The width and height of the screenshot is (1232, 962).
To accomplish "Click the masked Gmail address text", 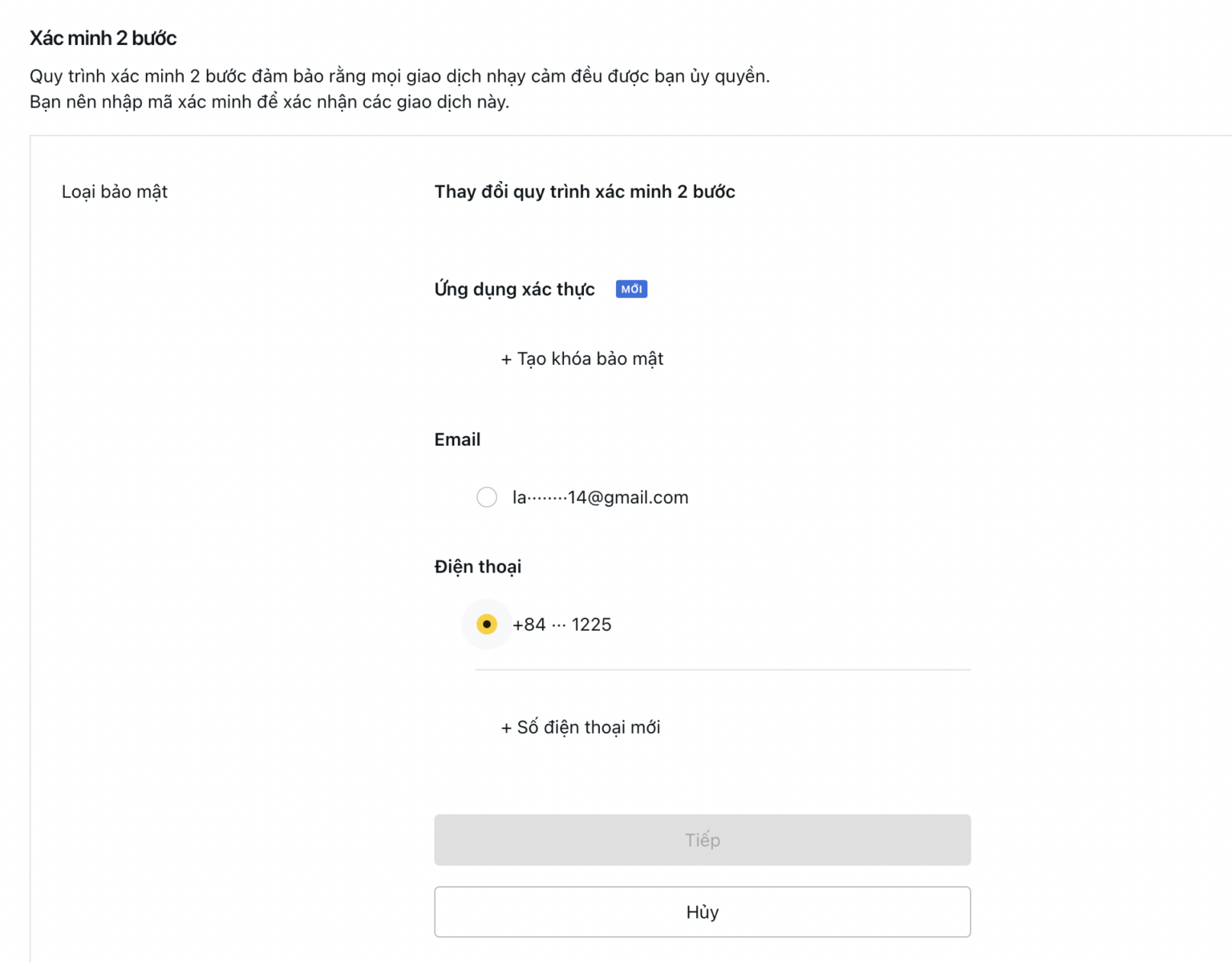I will point(600,498).
